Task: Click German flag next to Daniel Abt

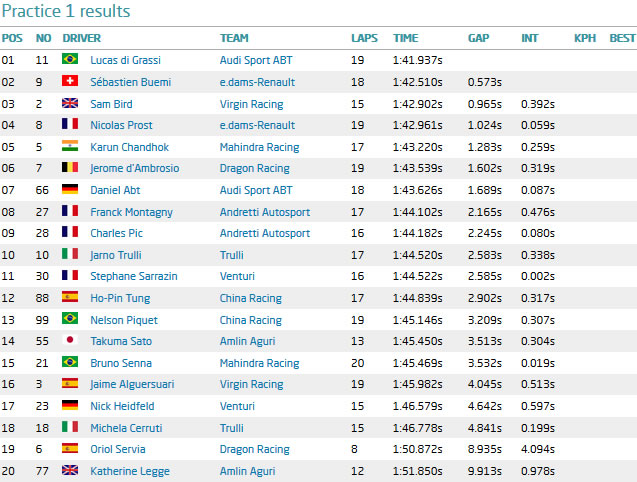Action: (x=70, y=189)
